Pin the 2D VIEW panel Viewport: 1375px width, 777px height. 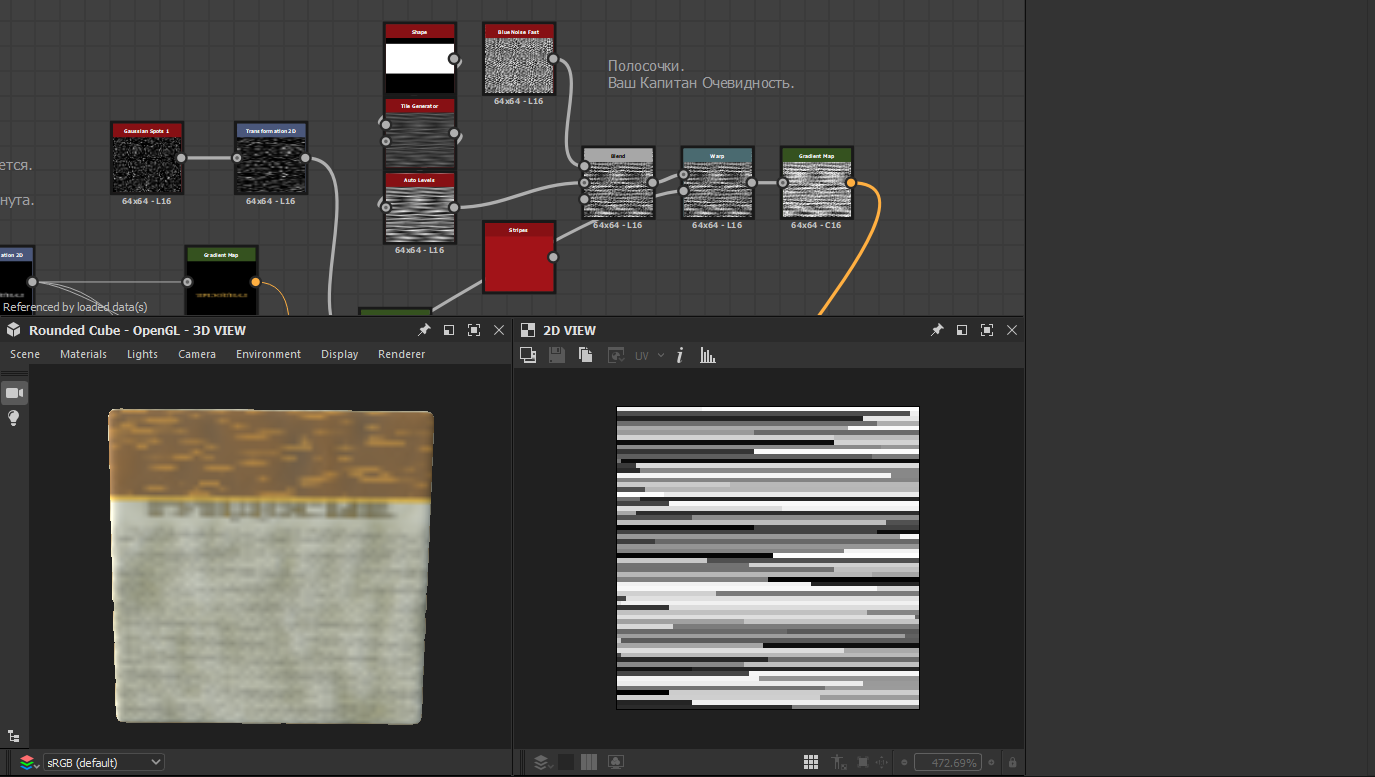click(937, 330)
